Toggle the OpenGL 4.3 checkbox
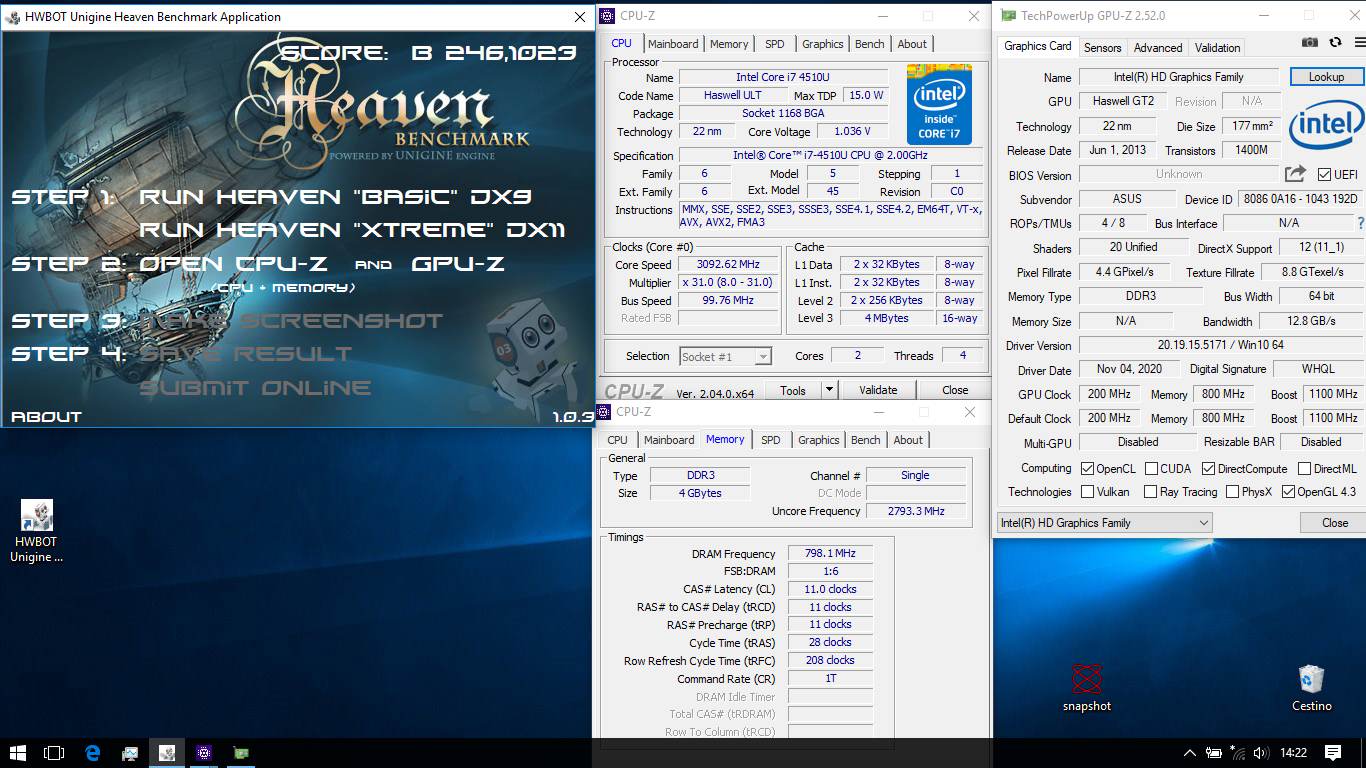The image size is (1366, 768). click(x=1288, y=492)
